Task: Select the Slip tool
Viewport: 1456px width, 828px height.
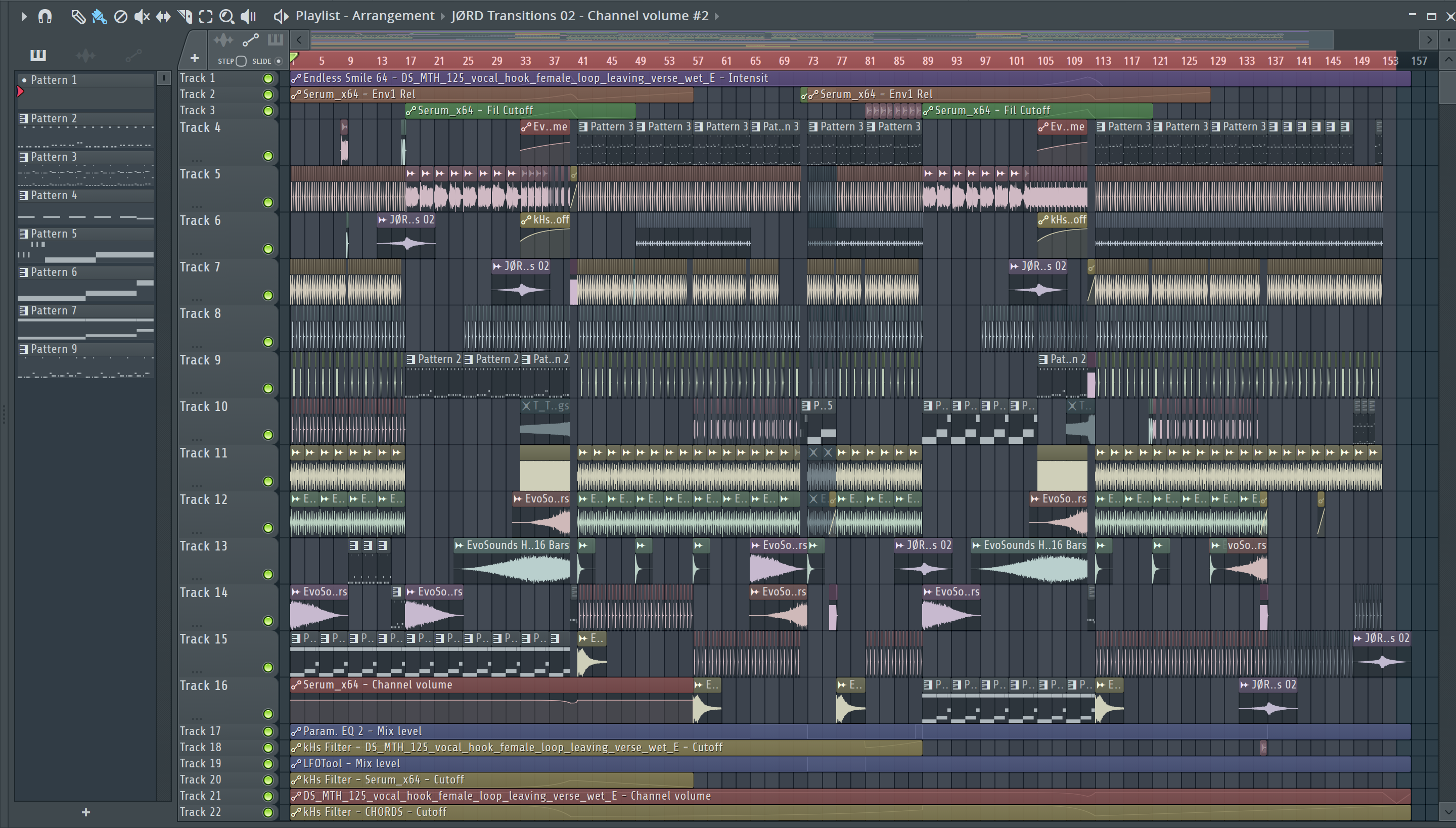Action: pos(163,17)
